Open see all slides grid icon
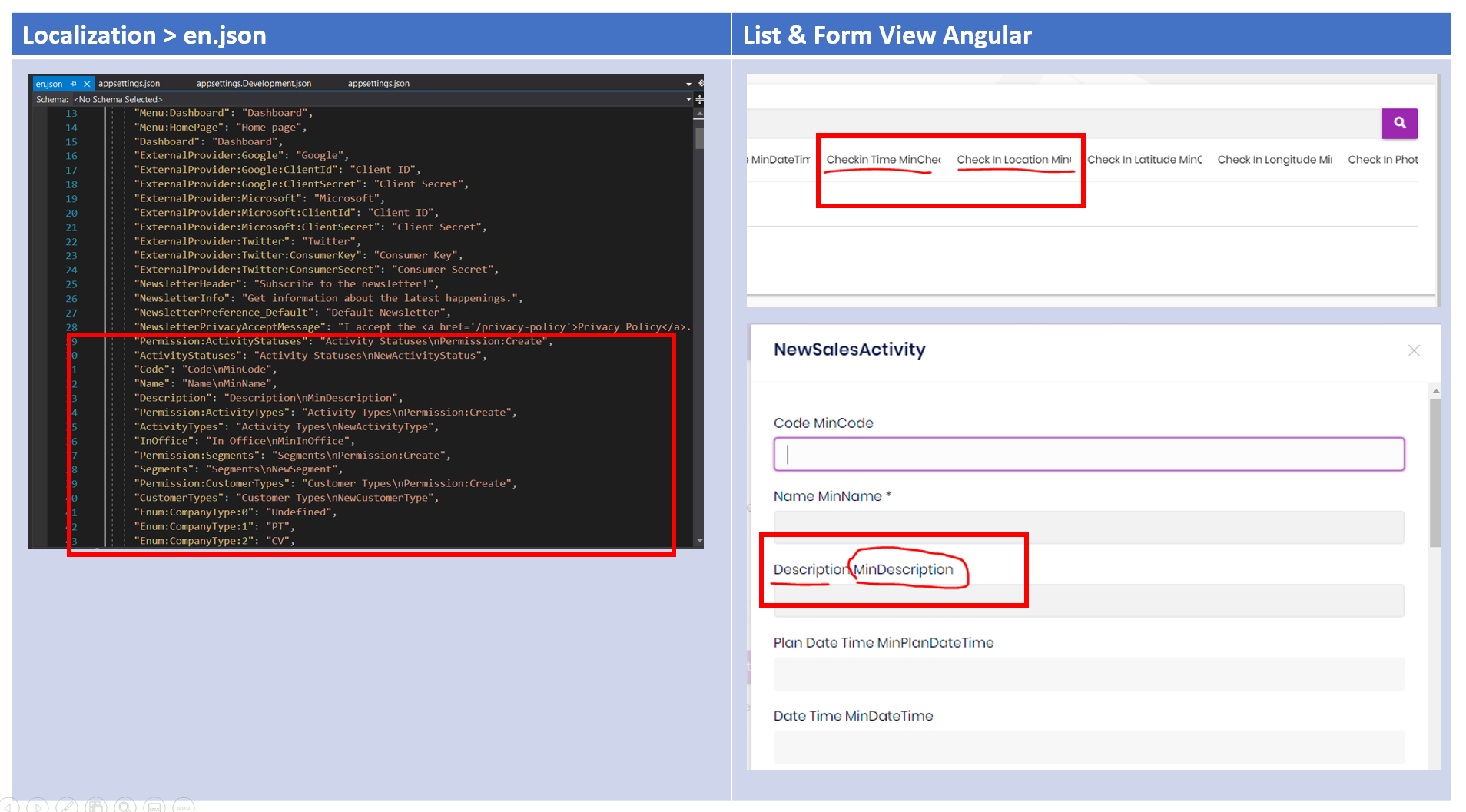Viewport: 1466px width, 812px height. [96, 806]
